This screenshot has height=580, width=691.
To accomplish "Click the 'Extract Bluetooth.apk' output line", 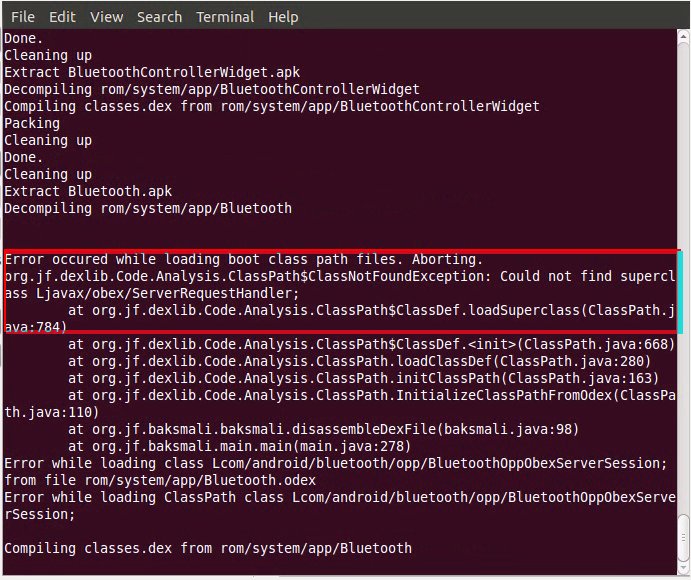I will coord(88,191).
